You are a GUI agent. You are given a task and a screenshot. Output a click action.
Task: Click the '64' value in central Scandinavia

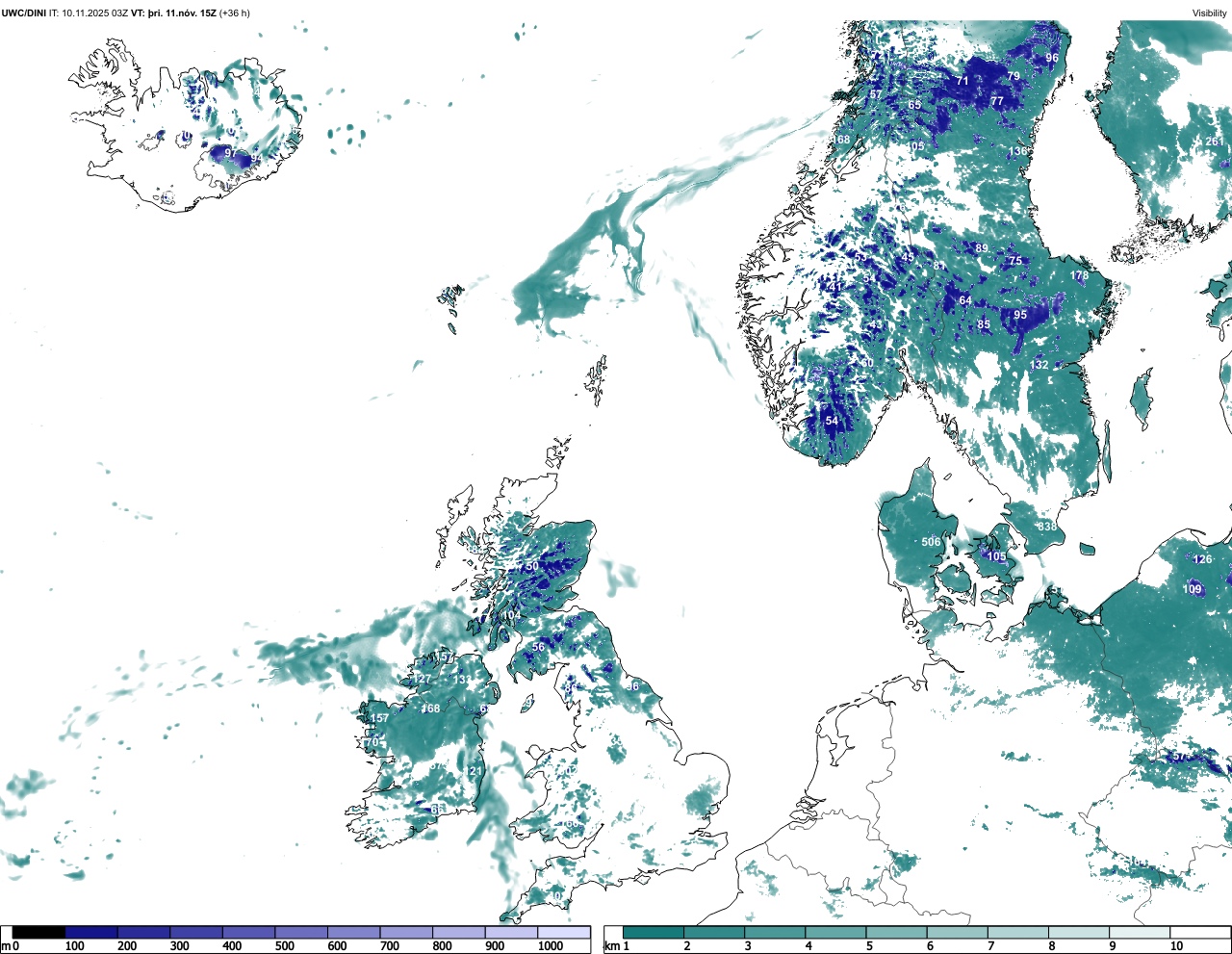click(x=965, y=301)
